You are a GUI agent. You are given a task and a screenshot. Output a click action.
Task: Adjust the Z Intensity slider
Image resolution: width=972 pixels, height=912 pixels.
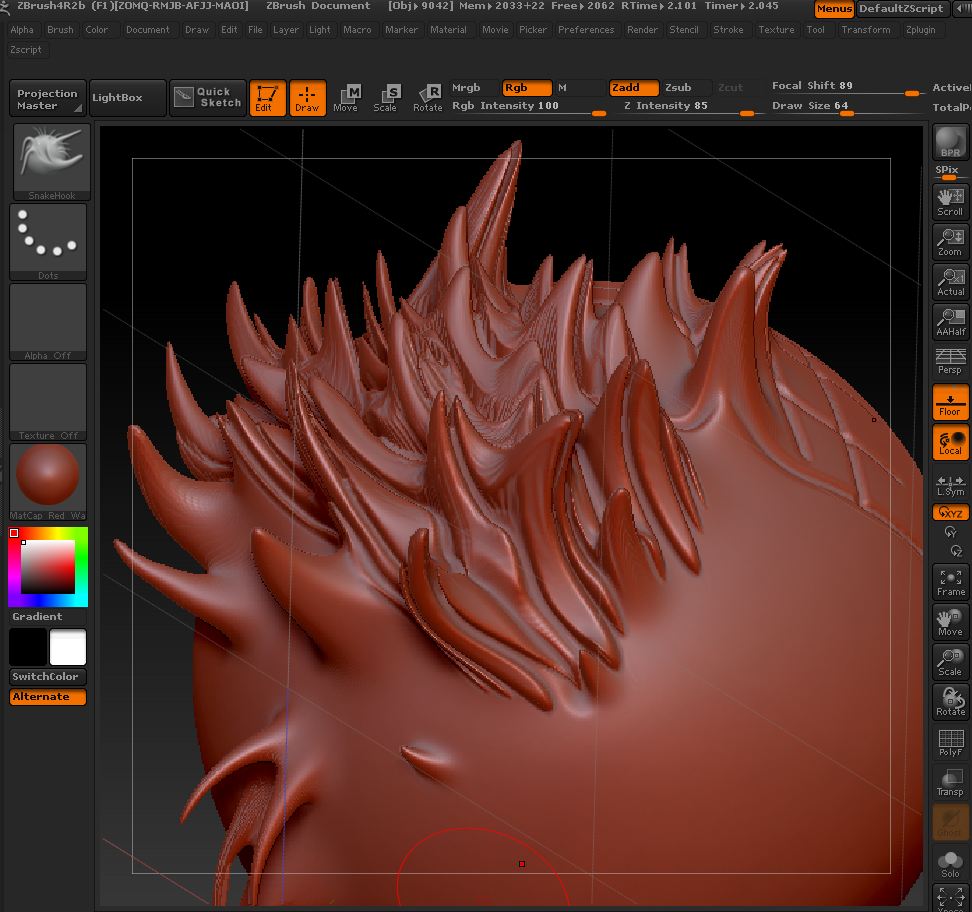point(689,106)
